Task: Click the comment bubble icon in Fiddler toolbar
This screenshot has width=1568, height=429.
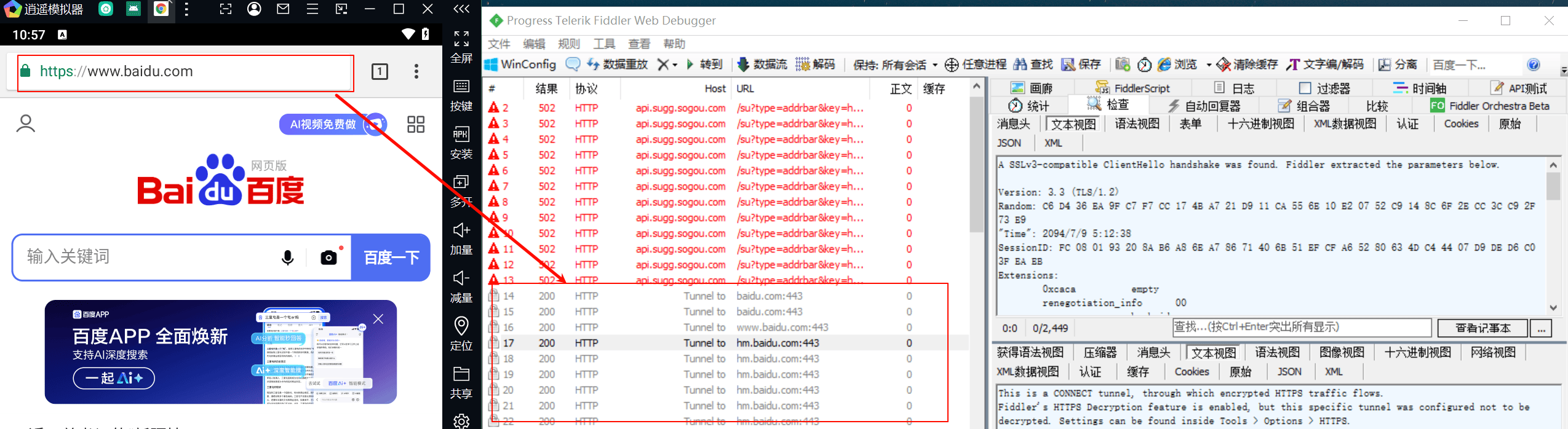Action: pyautogui.click(x=573, y=64)
